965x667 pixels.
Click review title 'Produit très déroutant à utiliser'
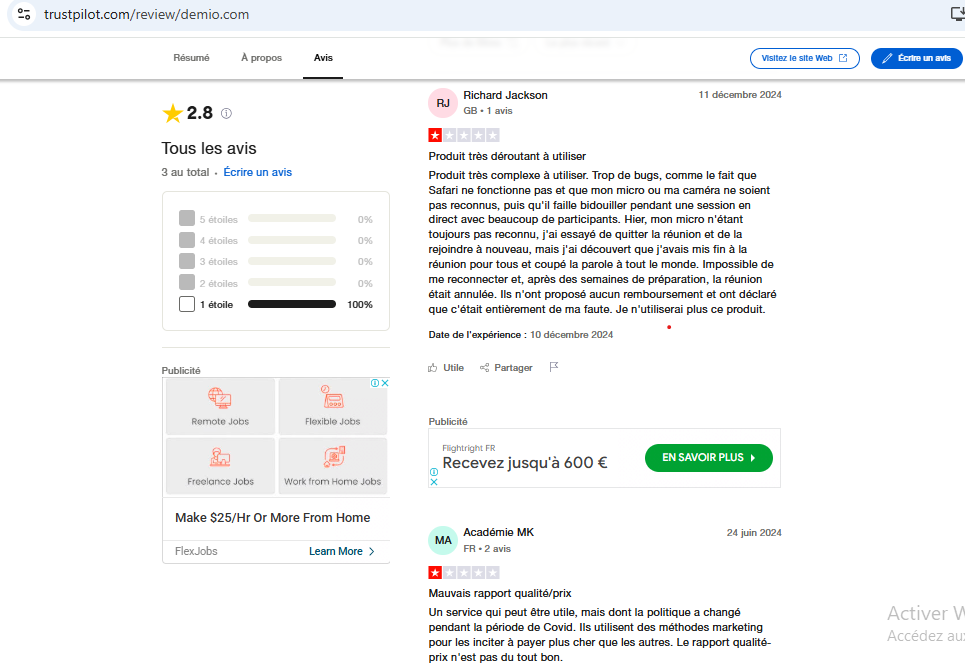click(x=507, y=156)
